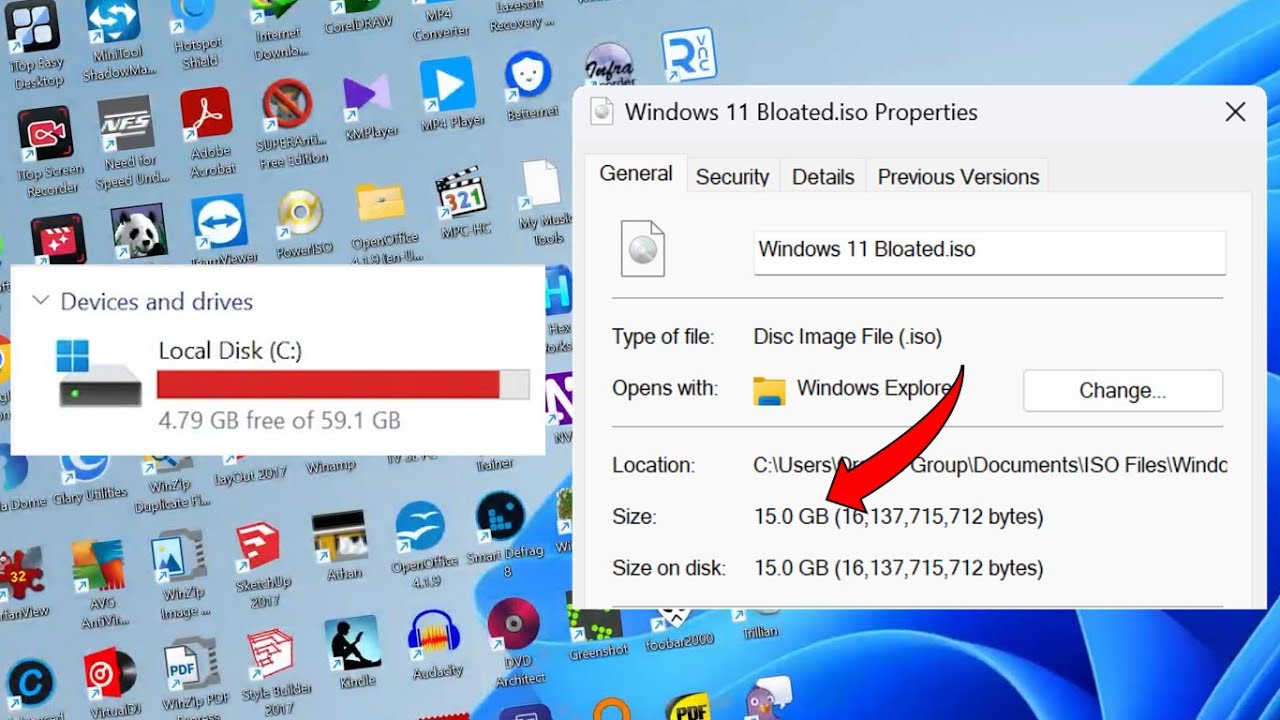Switch to the General tab in Properties

(636, 173)
